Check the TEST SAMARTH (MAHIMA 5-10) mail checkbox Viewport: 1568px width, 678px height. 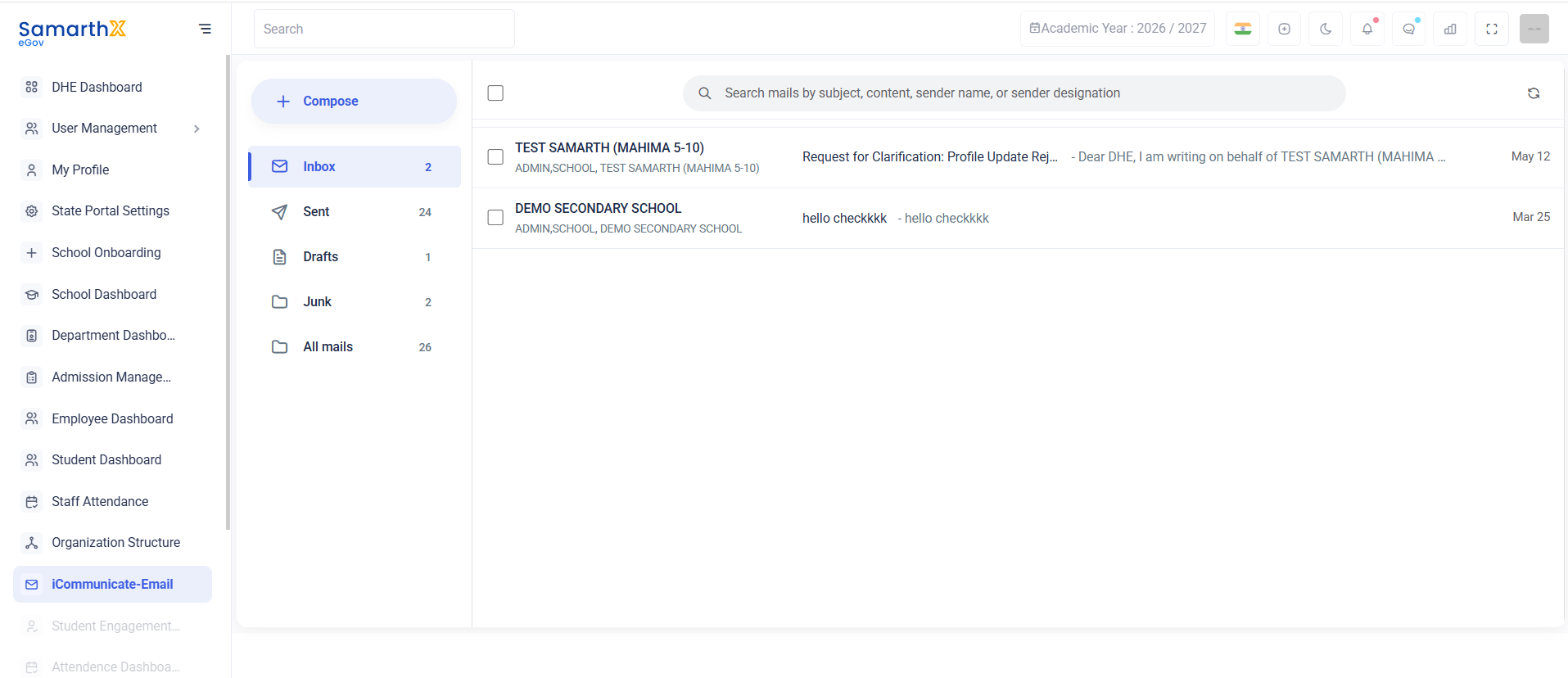(495, 156)
